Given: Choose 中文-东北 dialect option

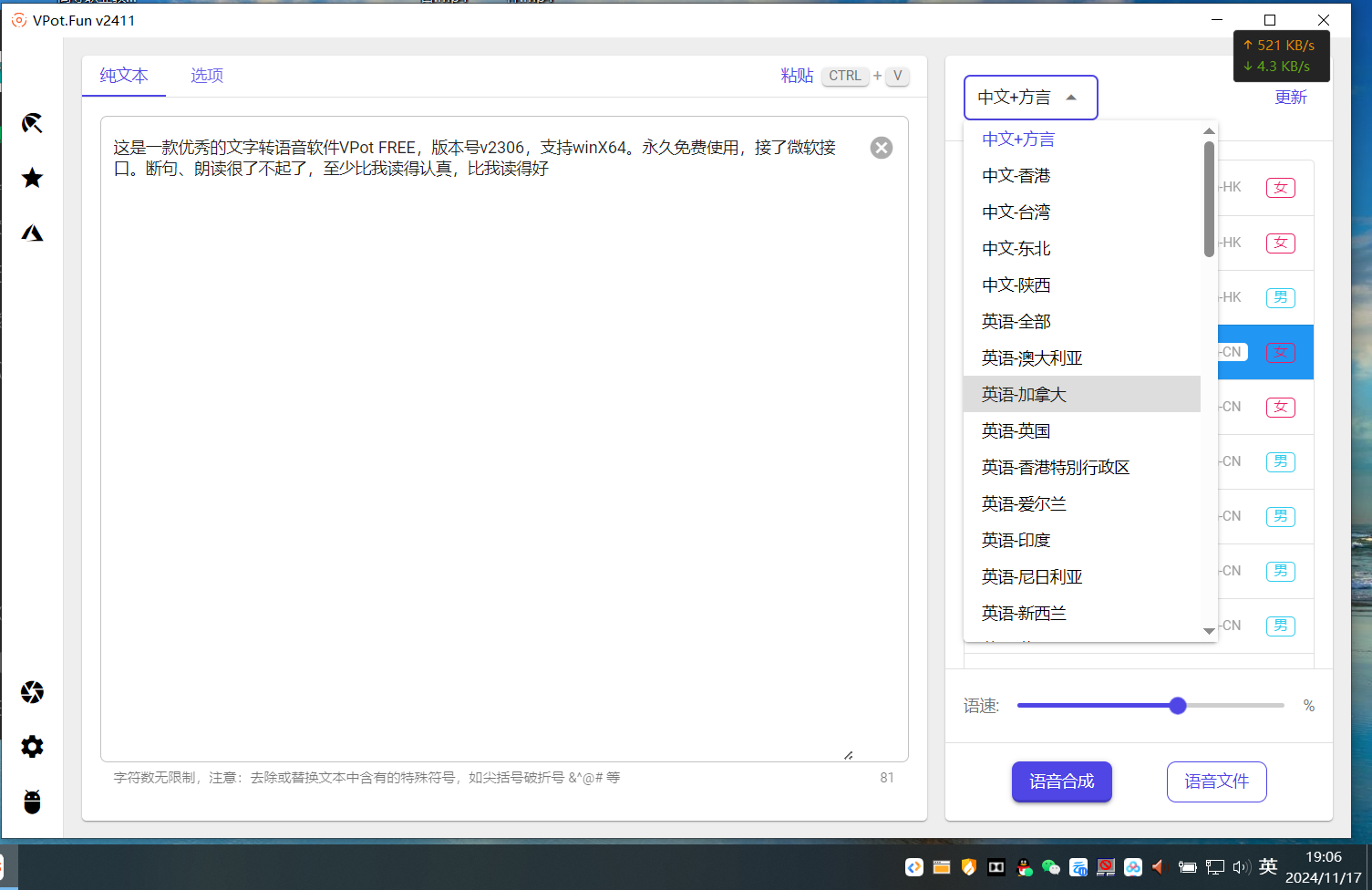Looking at the screenshot, I should click(1016, 248).
